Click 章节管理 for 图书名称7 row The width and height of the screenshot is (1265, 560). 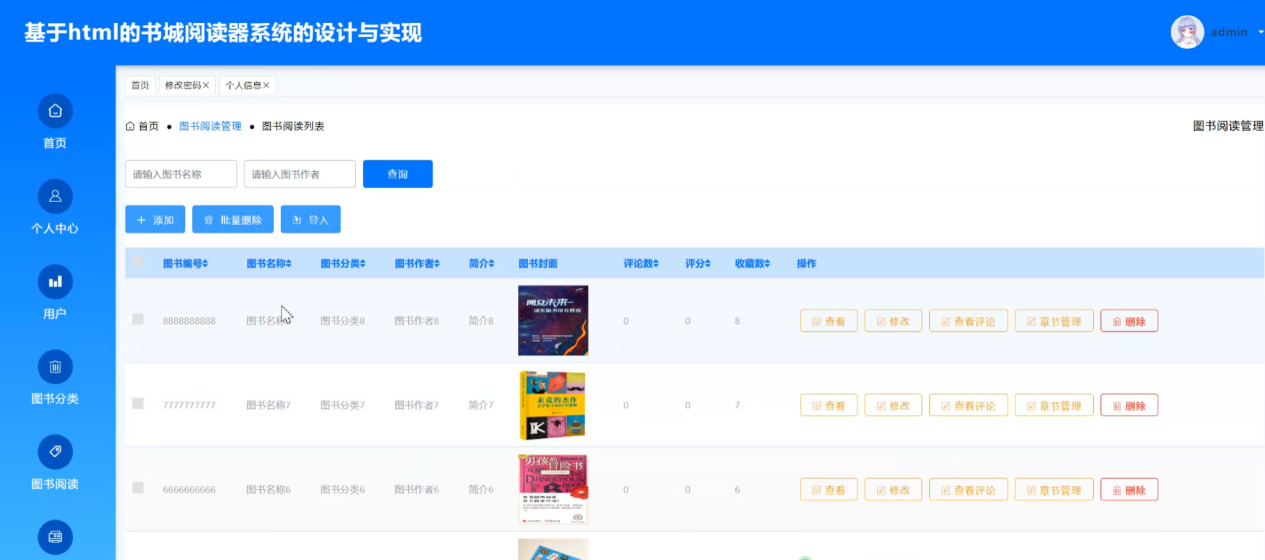tap(1054, 405)
